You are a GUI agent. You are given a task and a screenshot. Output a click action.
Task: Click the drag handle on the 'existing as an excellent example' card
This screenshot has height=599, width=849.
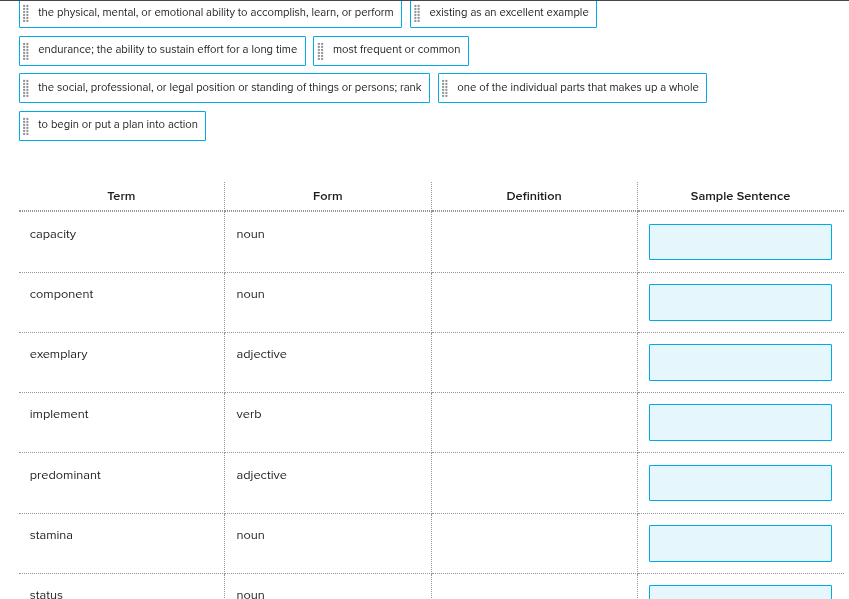click(x=417, y=13)
